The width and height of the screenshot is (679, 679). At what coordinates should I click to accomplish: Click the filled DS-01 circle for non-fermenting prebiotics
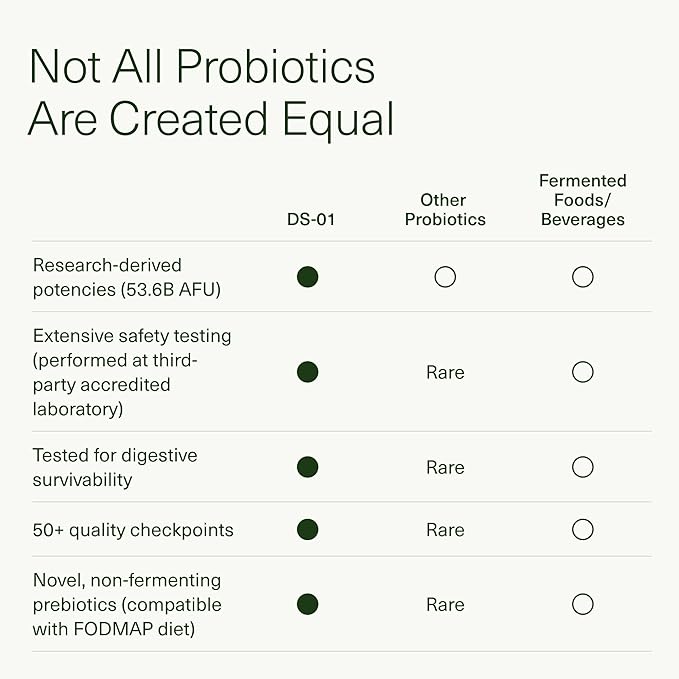[308, 604]
